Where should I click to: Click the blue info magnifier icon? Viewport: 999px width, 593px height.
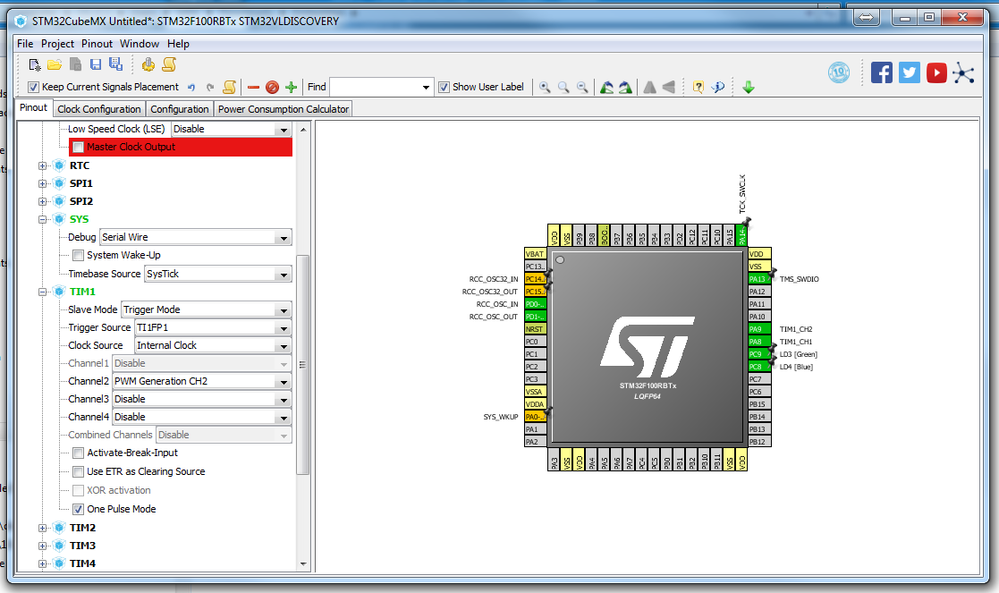point(718,87)
